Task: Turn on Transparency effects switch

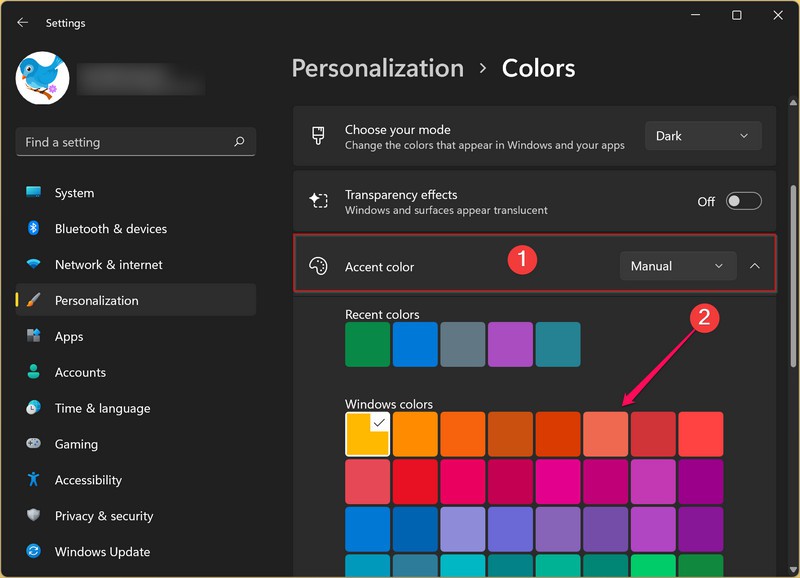Action: (744, 201)
